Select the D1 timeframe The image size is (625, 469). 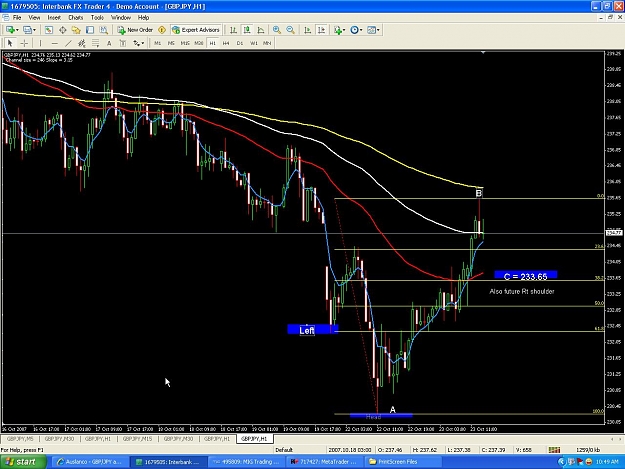click(240, 43)
